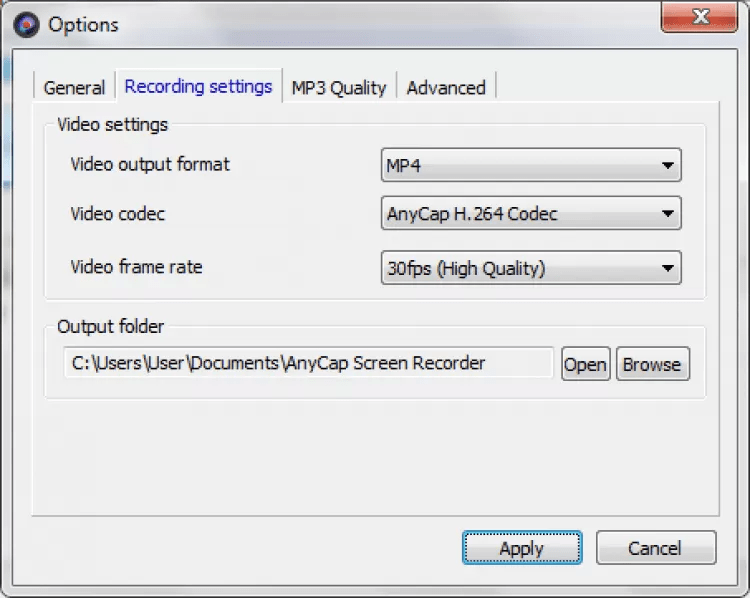
Task: Click Browse to choose output folder
Action: (652, 364)
